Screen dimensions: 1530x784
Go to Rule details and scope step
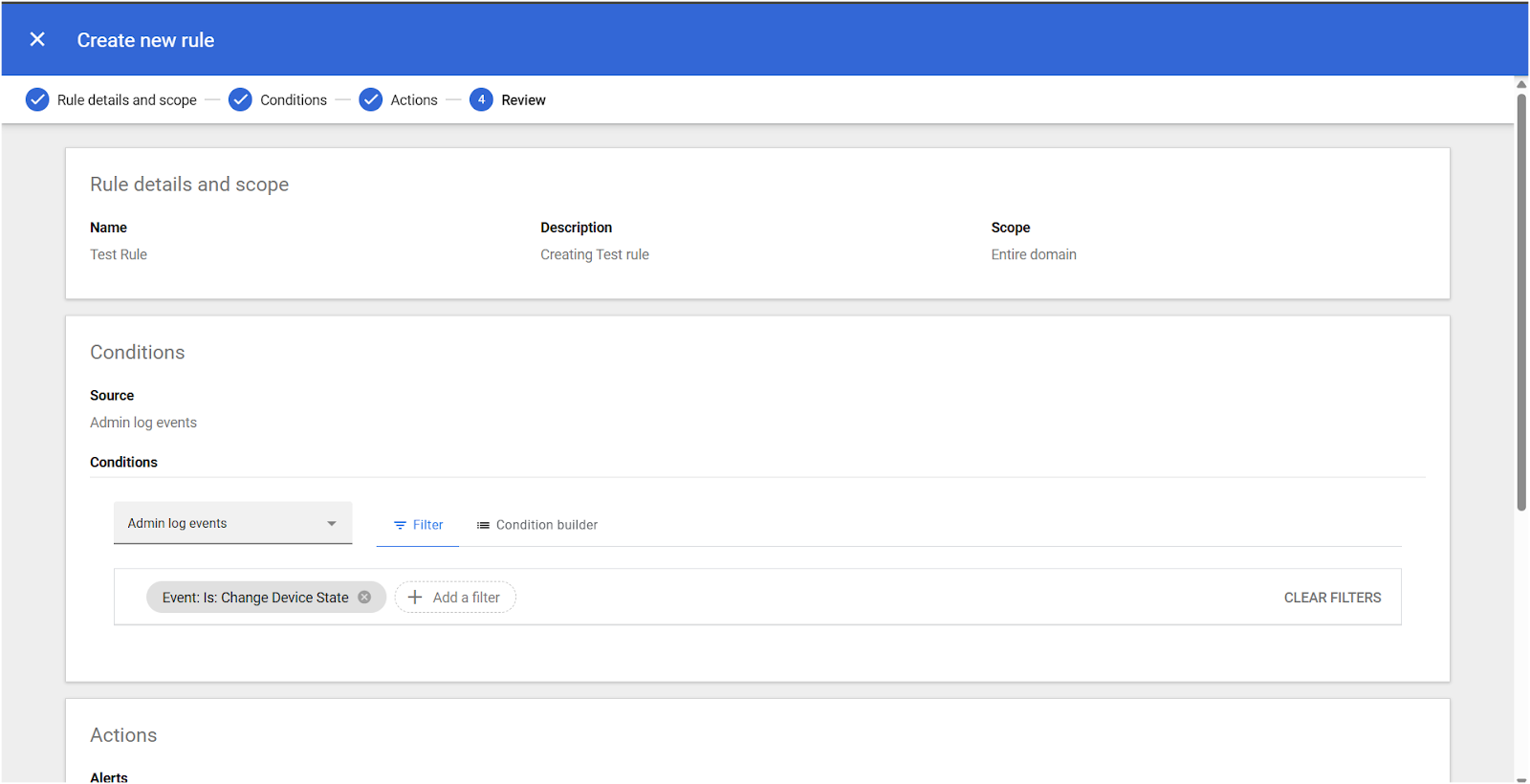tap(127, 99)
